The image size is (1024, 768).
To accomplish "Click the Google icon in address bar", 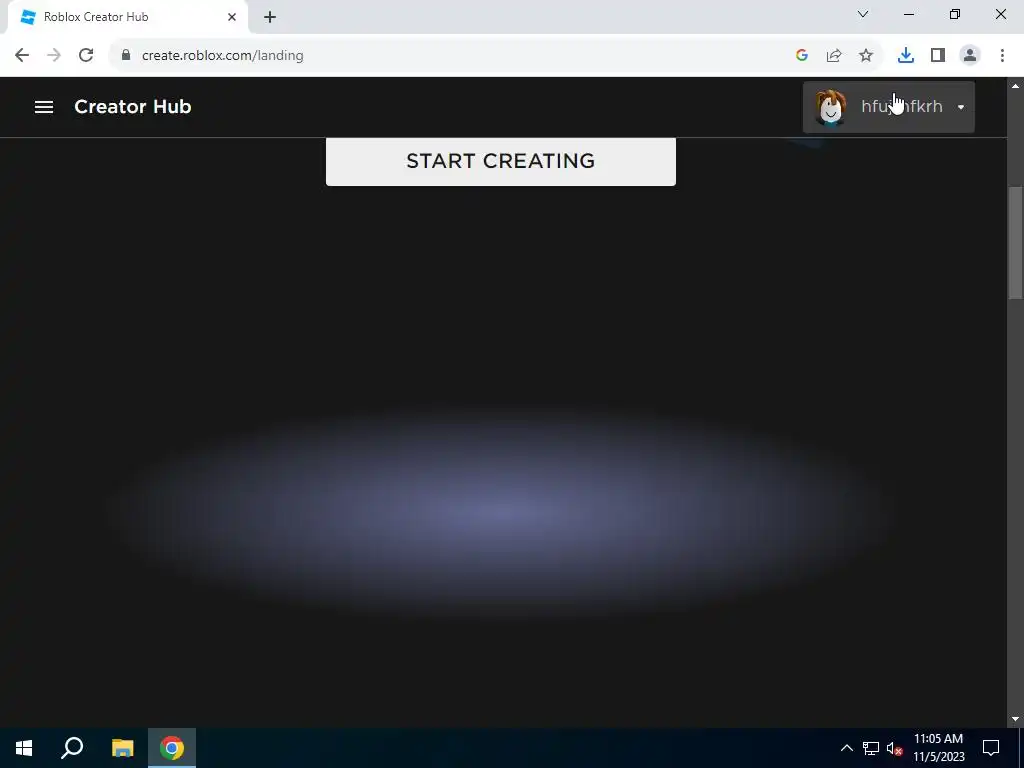I will (802, 56).
